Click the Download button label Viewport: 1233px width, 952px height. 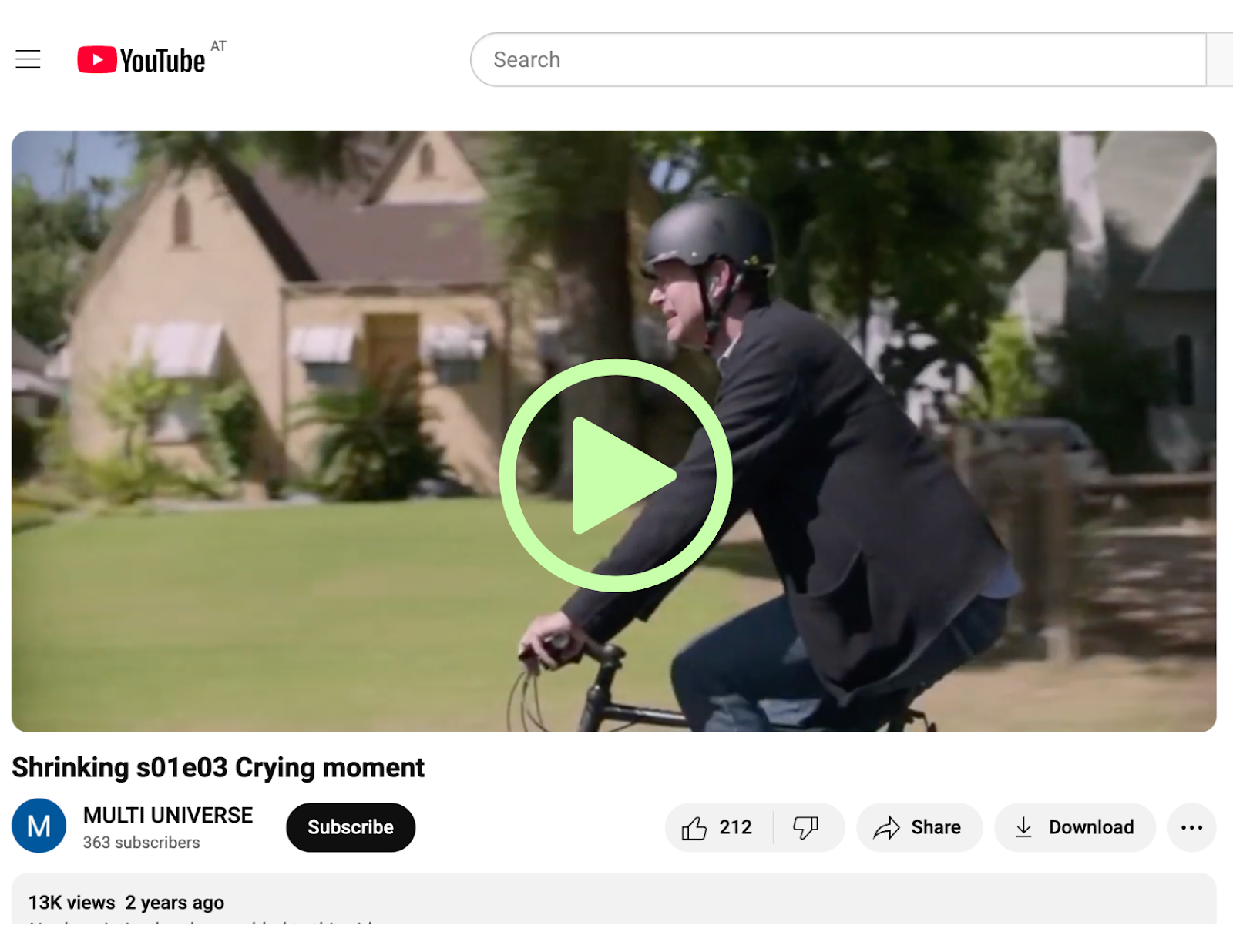point(1091,828)
